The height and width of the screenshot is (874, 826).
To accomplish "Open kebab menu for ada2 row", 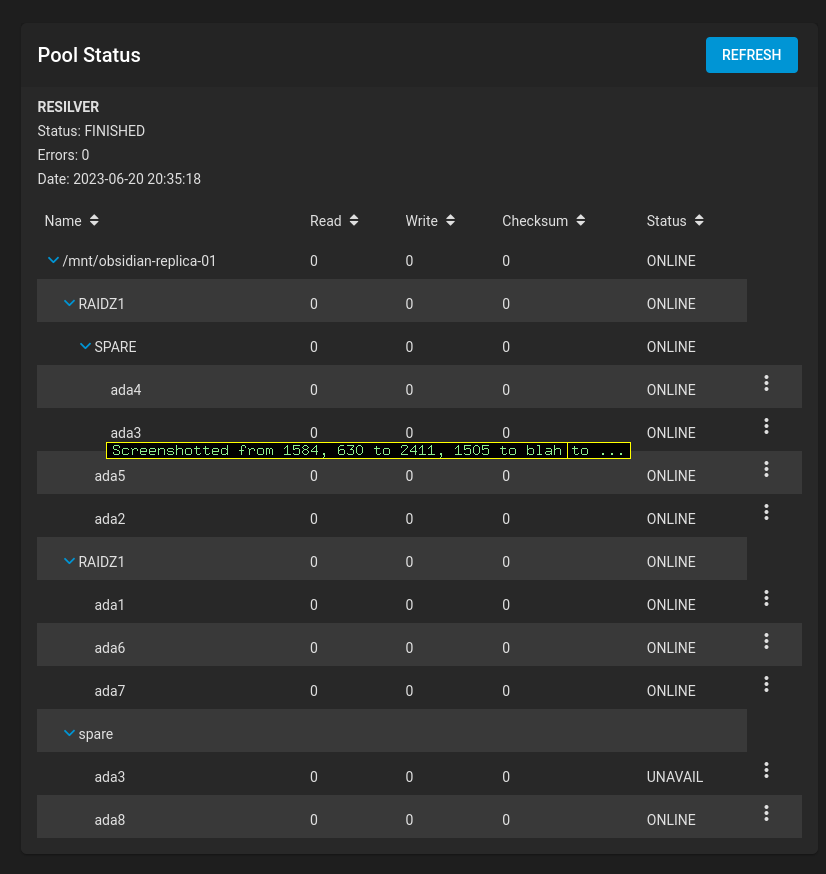I will click(766, 512).
